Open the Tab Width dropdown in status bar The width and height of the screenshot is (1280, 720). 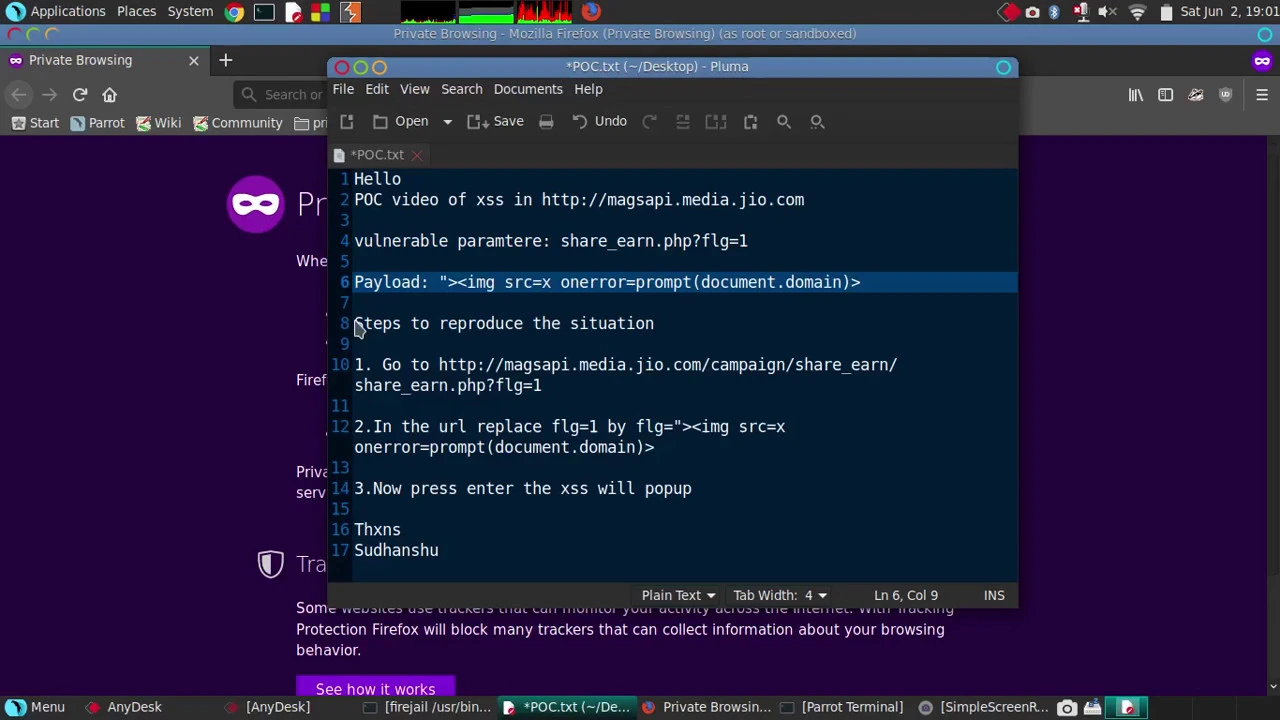(780, 595)
